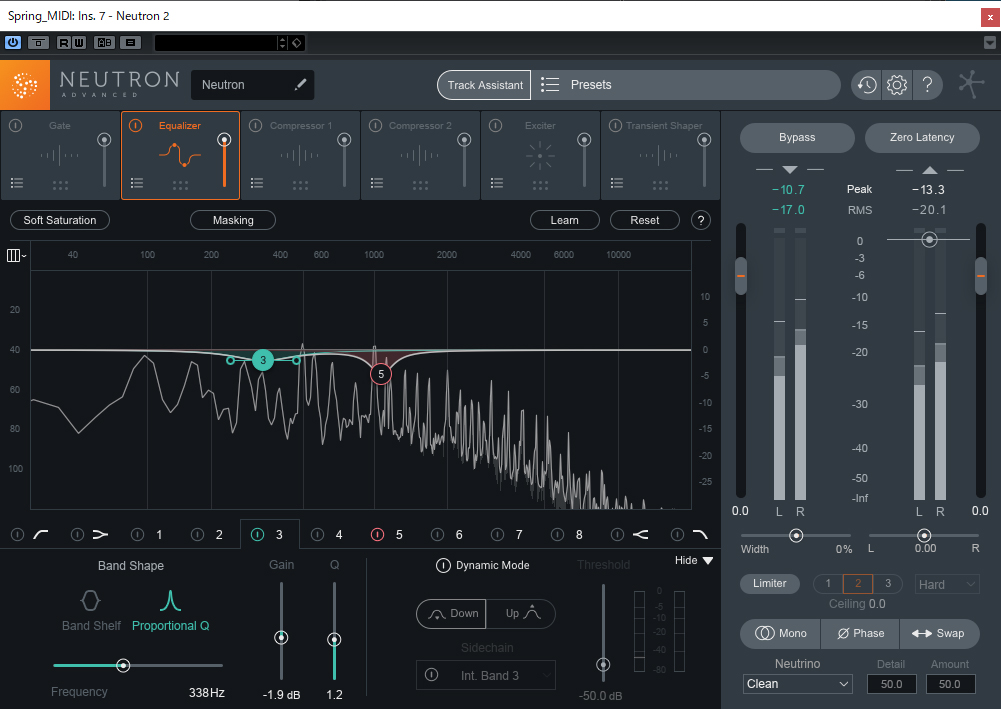Viewport: 1001px width, 709px height.
Task: Toggle band 3 power button
Action: 257,534
